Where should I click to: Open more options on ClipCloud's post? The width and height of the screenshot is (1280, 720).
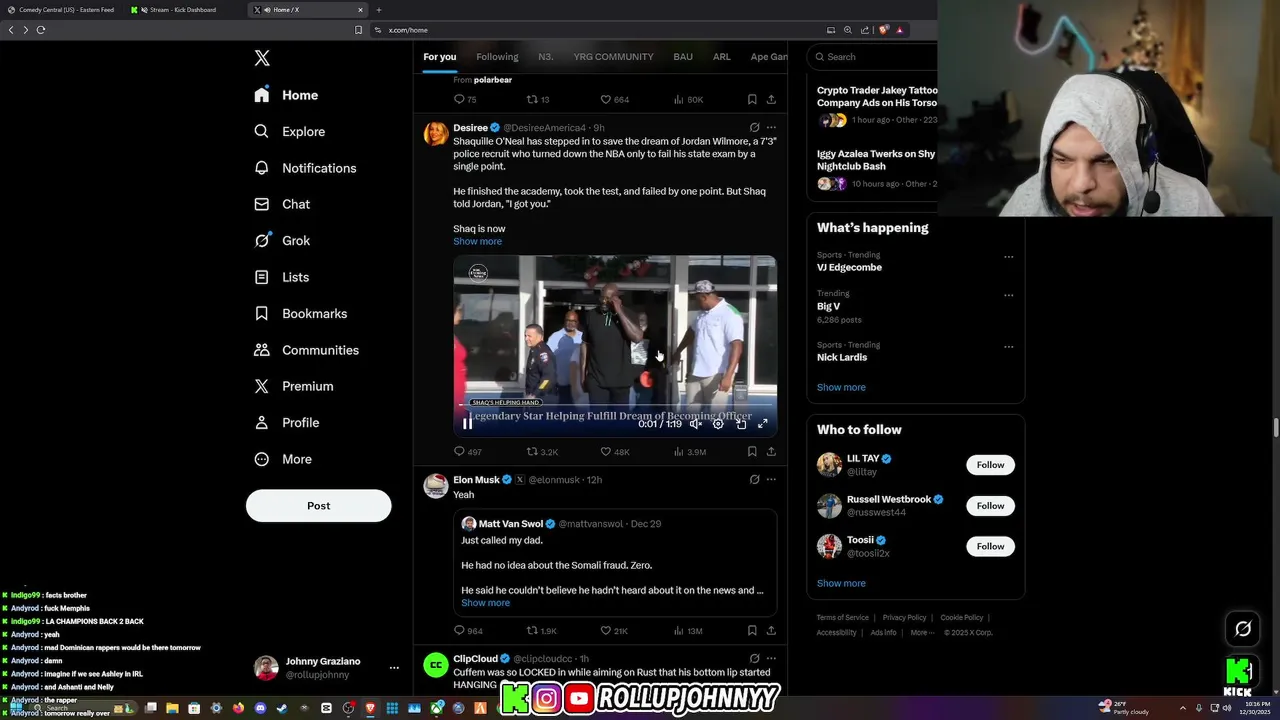pyautogui.click(x=771, y=659)
